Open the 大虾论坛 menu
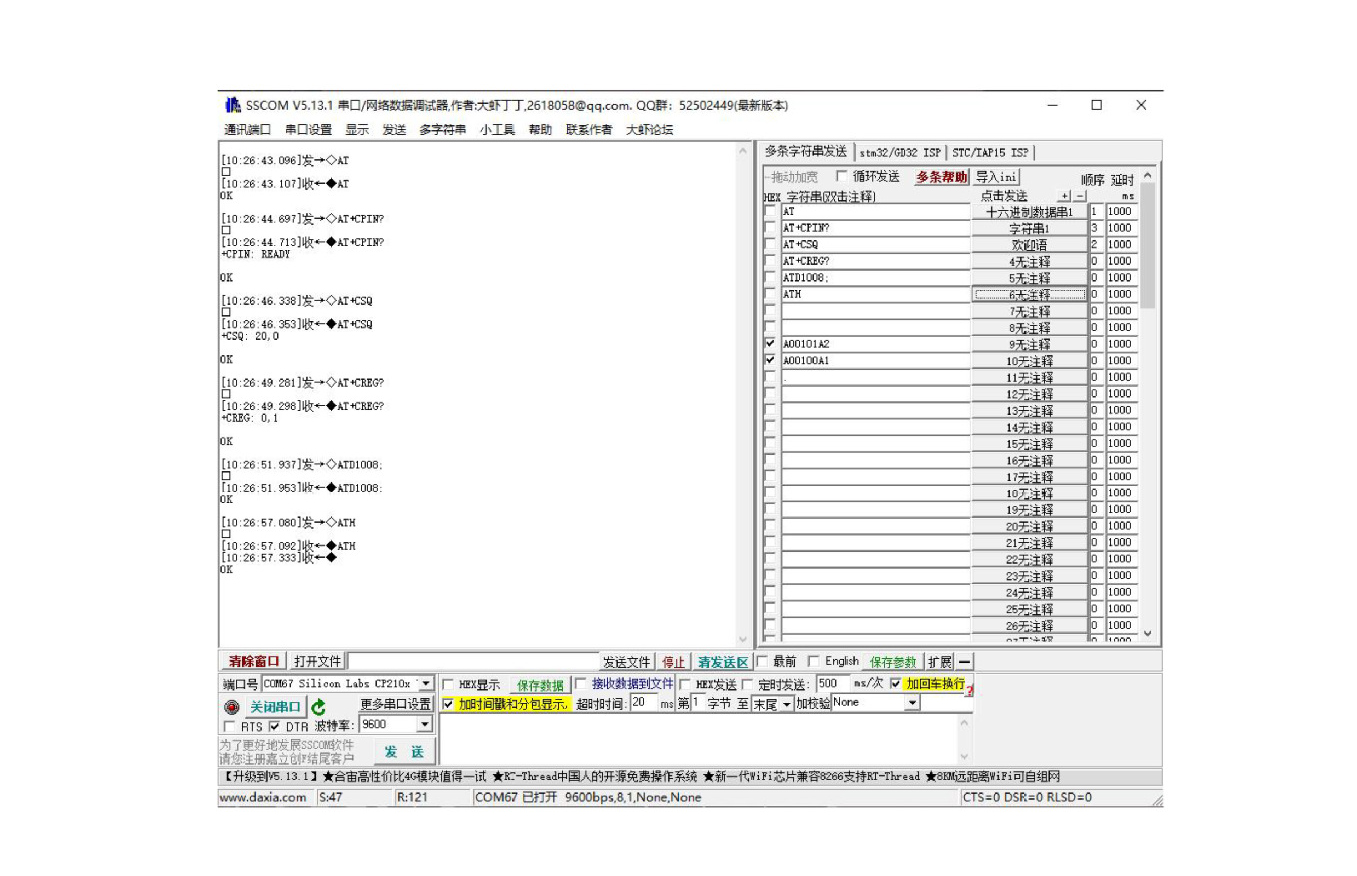Image resolution: width=1357 pixels, height=876 pixels. [650, 130]
